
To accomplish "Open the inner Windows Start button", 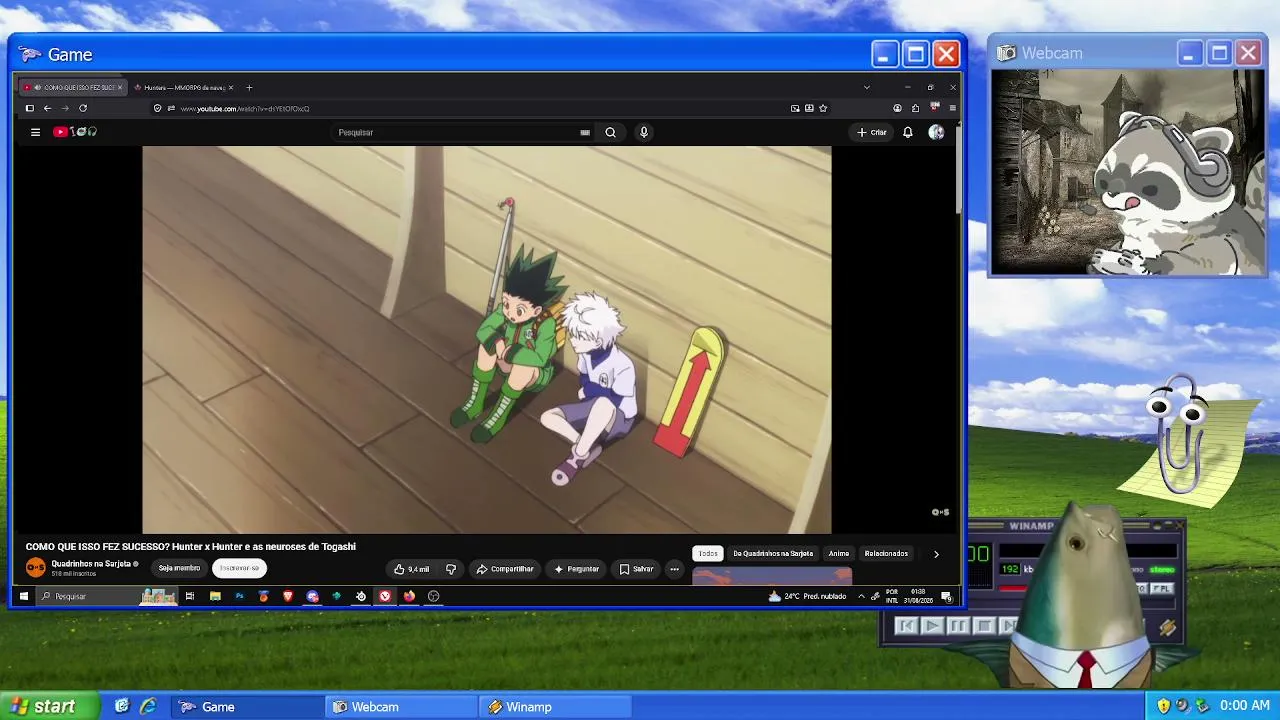I will click(24, 596).
